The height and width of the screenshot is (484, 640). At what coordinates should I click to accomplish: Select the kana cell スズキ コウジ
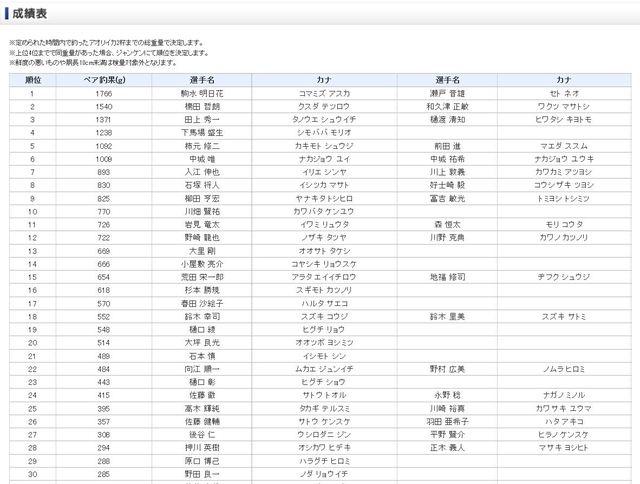(x=325, y=316)
